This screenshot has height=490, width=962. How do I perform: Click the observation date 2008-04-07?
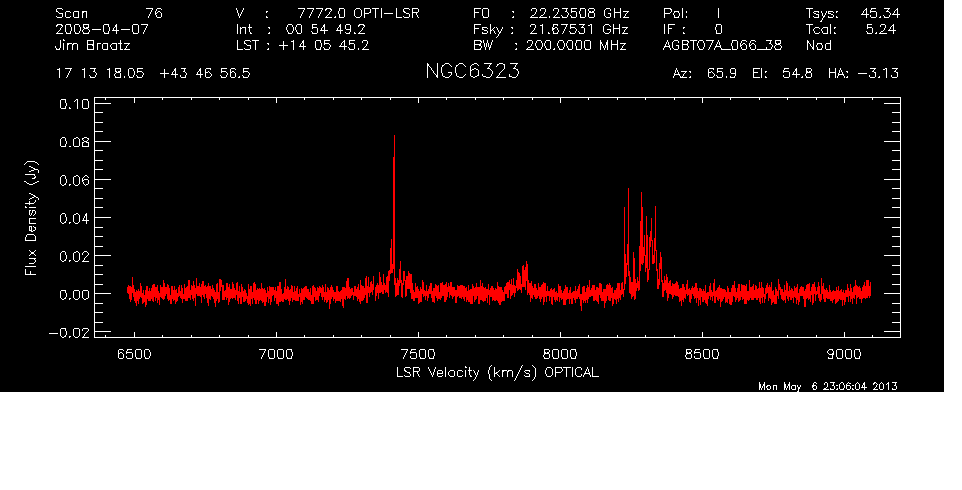click(102, 29)
